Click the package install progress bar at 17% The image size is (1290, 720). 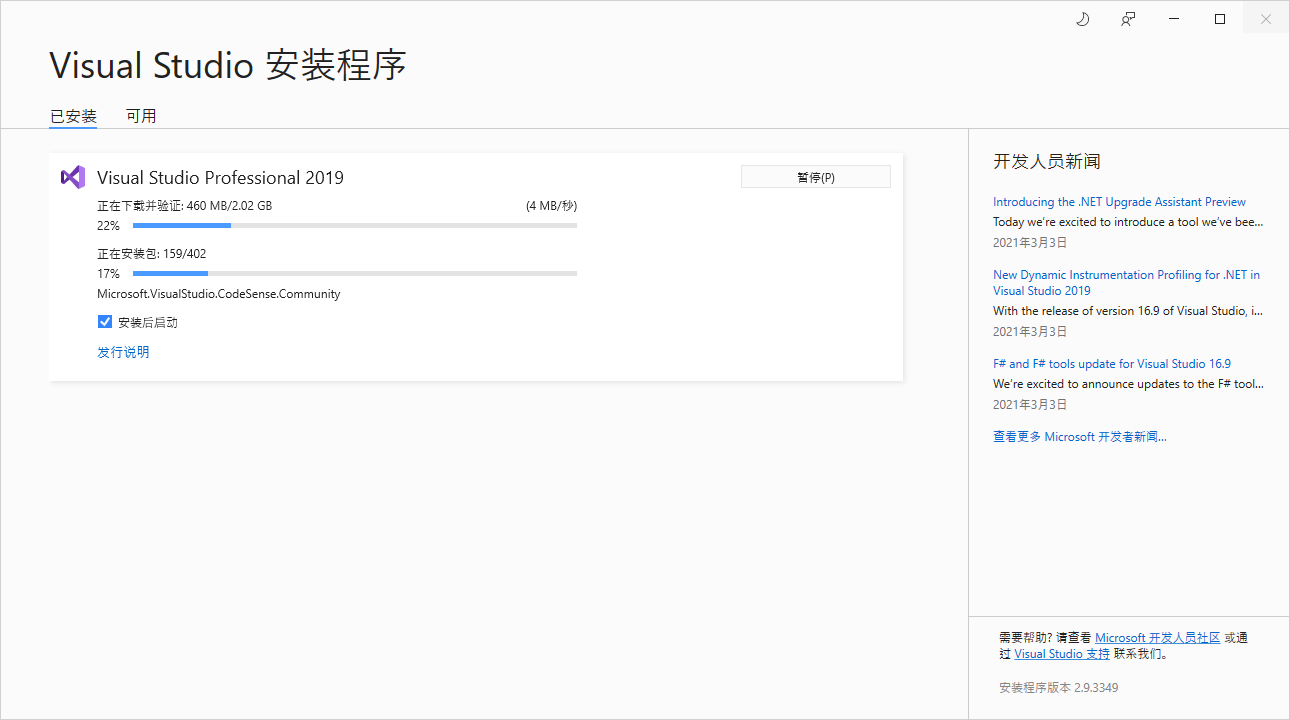[355, 274]
